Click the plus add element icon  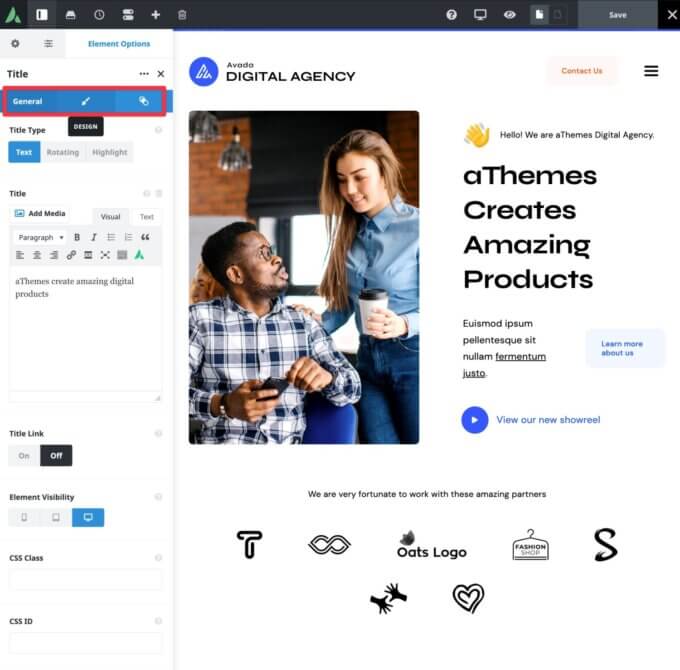(x=156, y=15)
